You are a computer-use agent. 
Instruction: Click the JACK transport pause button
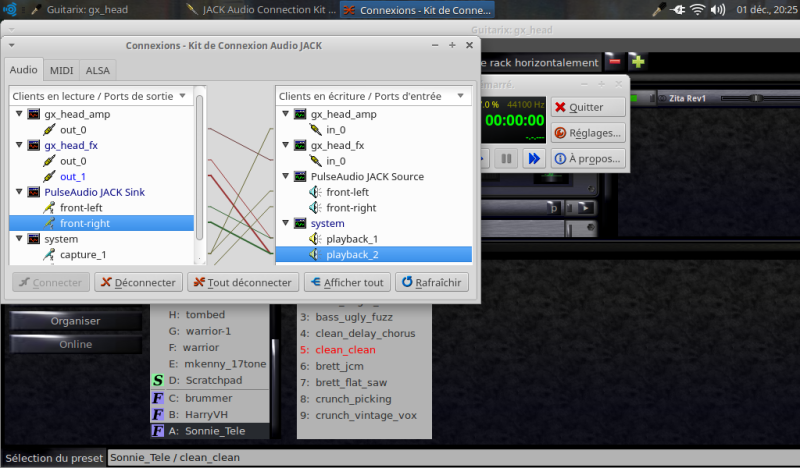(x=506, y=159)
